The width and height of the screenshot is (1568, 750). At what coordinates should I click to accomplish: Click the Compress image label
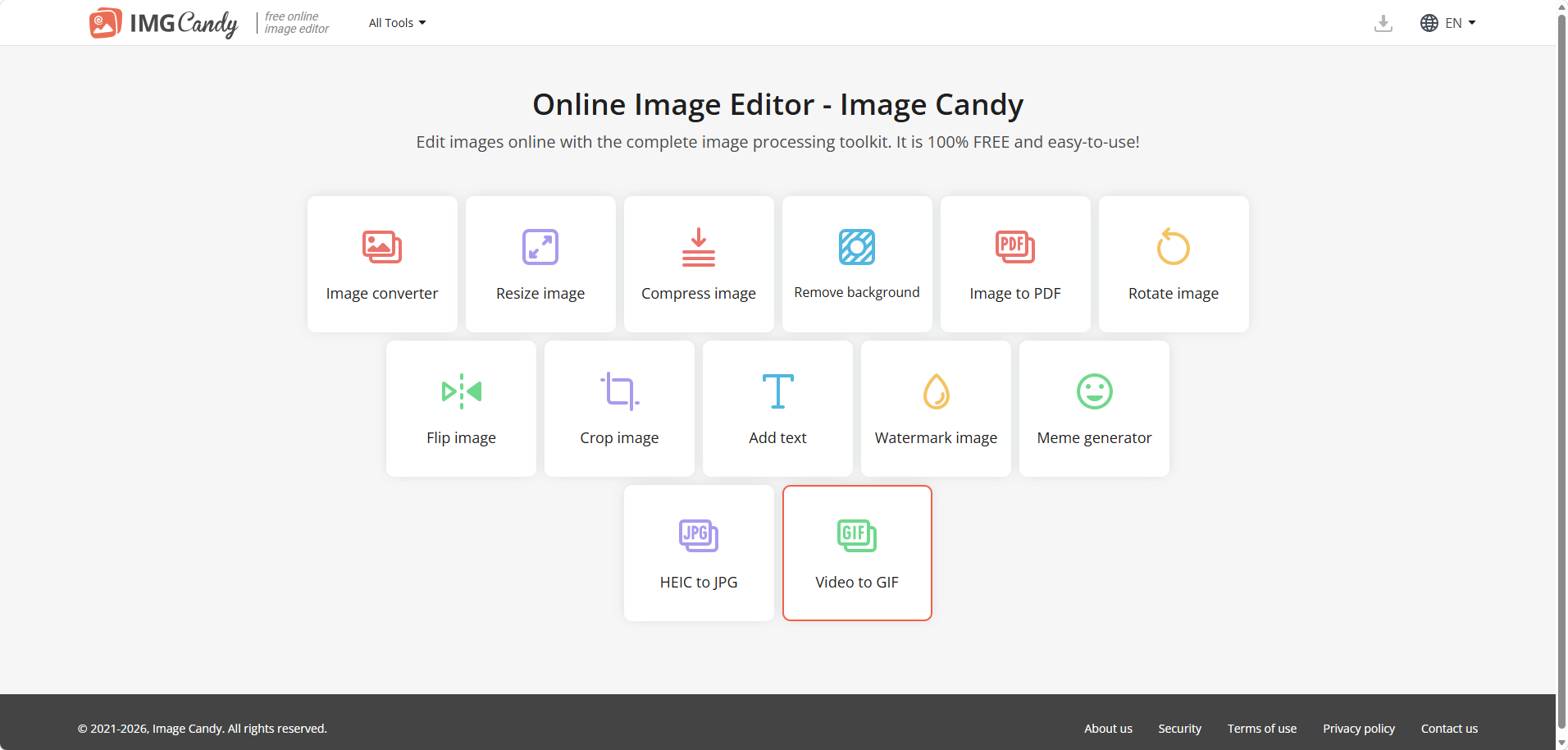[699, 294]
